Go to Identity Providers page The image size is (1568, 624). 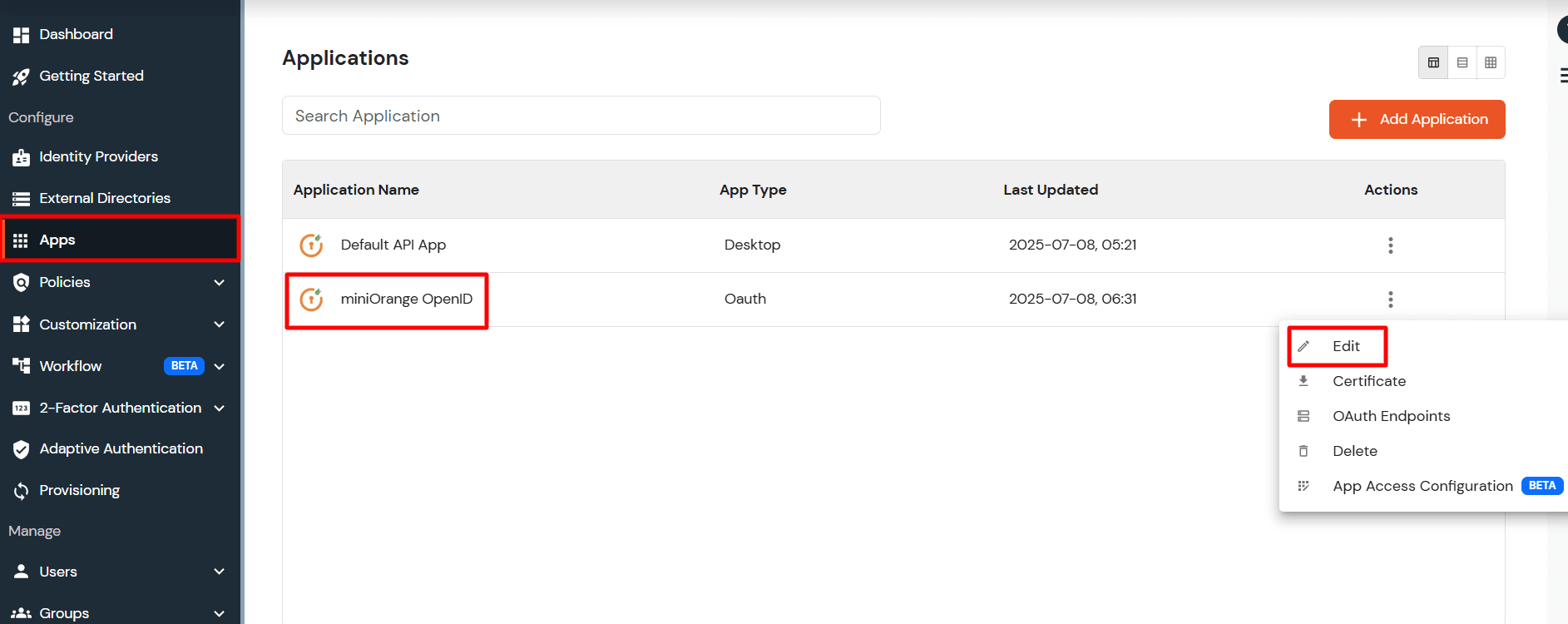click(x=98, y=156)
